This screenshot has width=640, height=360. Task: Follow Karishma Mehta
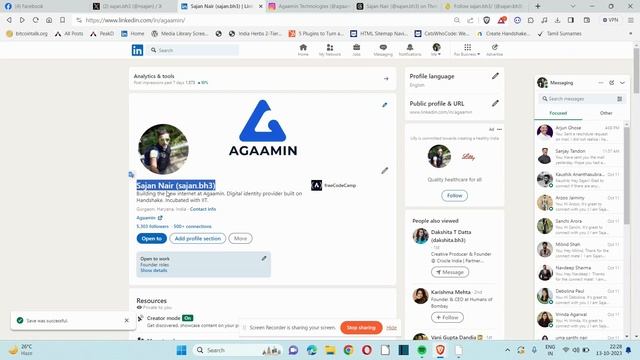[447, 317]
